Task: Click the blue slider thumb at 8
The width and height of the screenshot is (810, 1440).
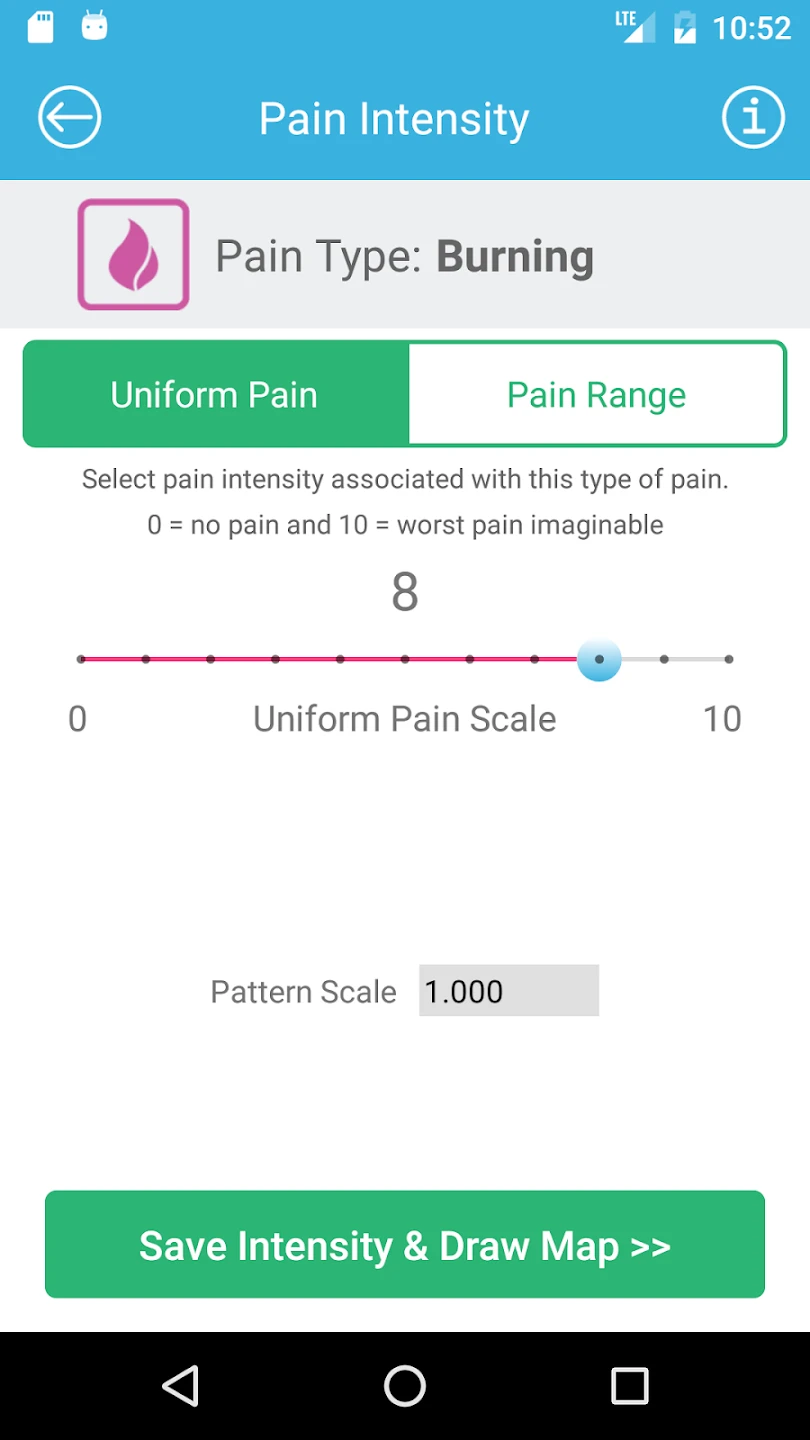Action: (599, 660)
